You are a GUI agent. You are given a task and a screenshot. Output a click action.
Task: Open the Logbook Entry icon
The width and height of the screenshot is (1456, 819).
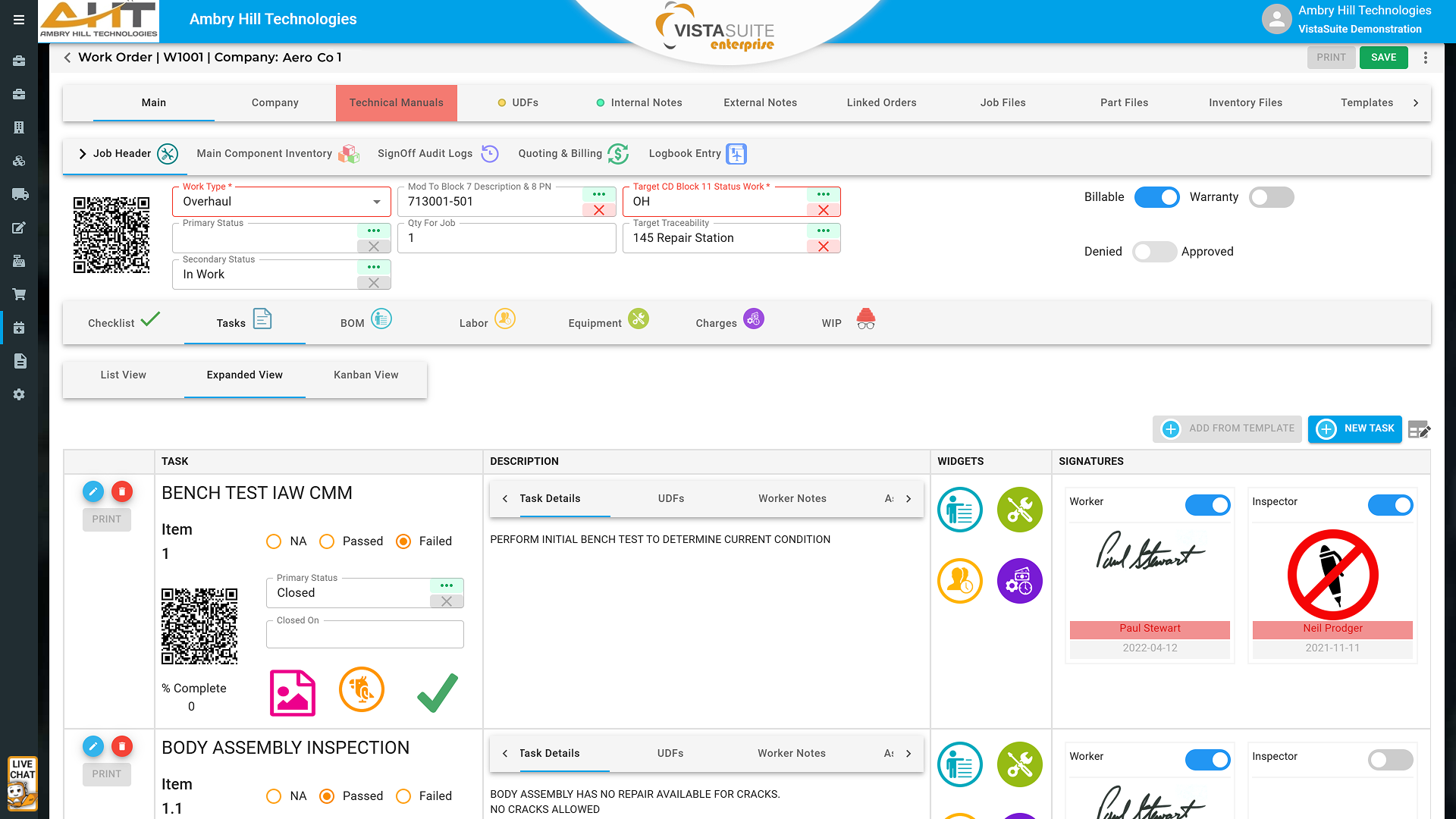[736, 154]
